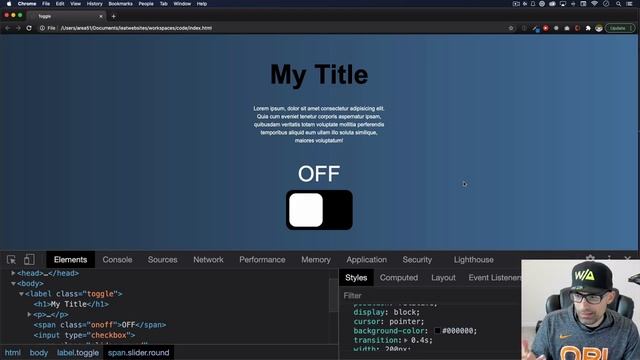Open the Memory tab
Image resolution: width=640 pixels, height=360 pixels.
pyautogui.click(x=316, y=260)
